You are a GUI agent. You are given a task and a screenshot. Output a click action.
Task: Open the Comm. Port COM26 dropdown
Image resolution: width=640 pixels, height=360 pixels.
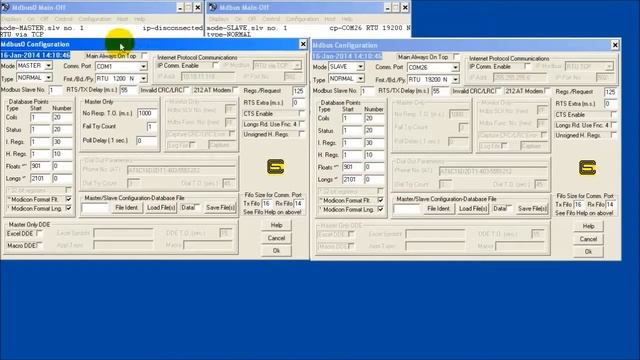tap(455, 67)
